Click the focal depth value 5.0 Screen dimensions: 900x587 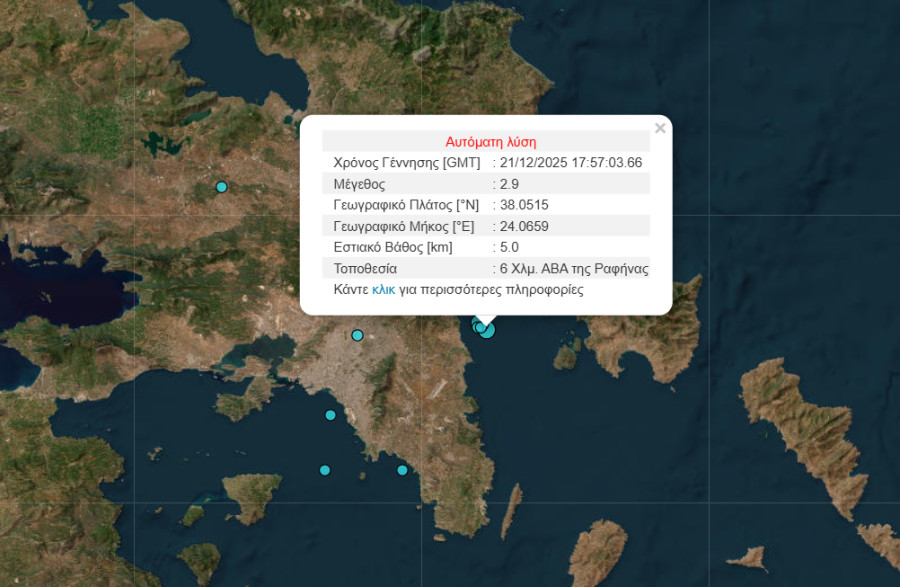point(509,247)
